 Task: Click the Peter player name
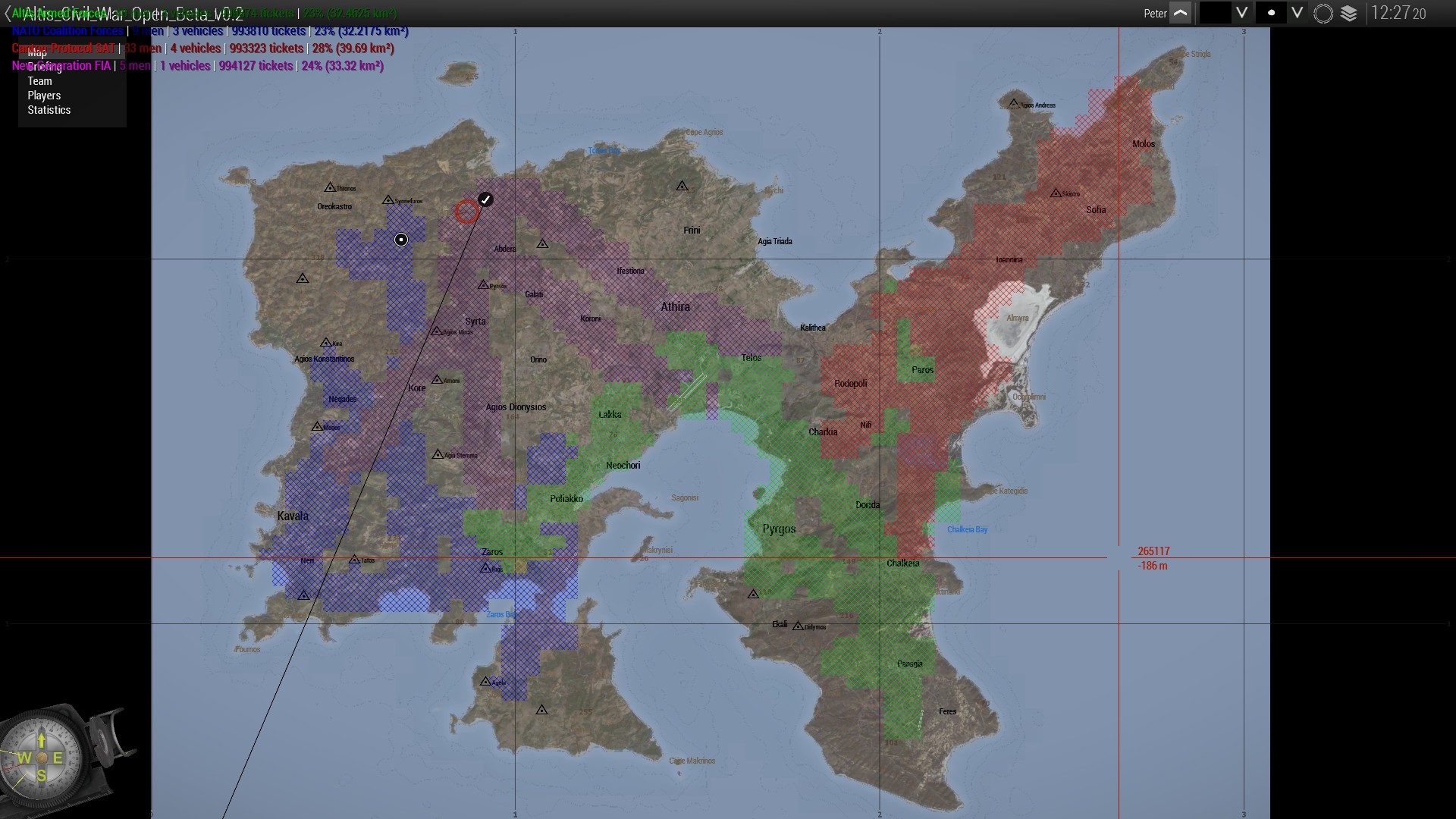(x=1155, y=14)
